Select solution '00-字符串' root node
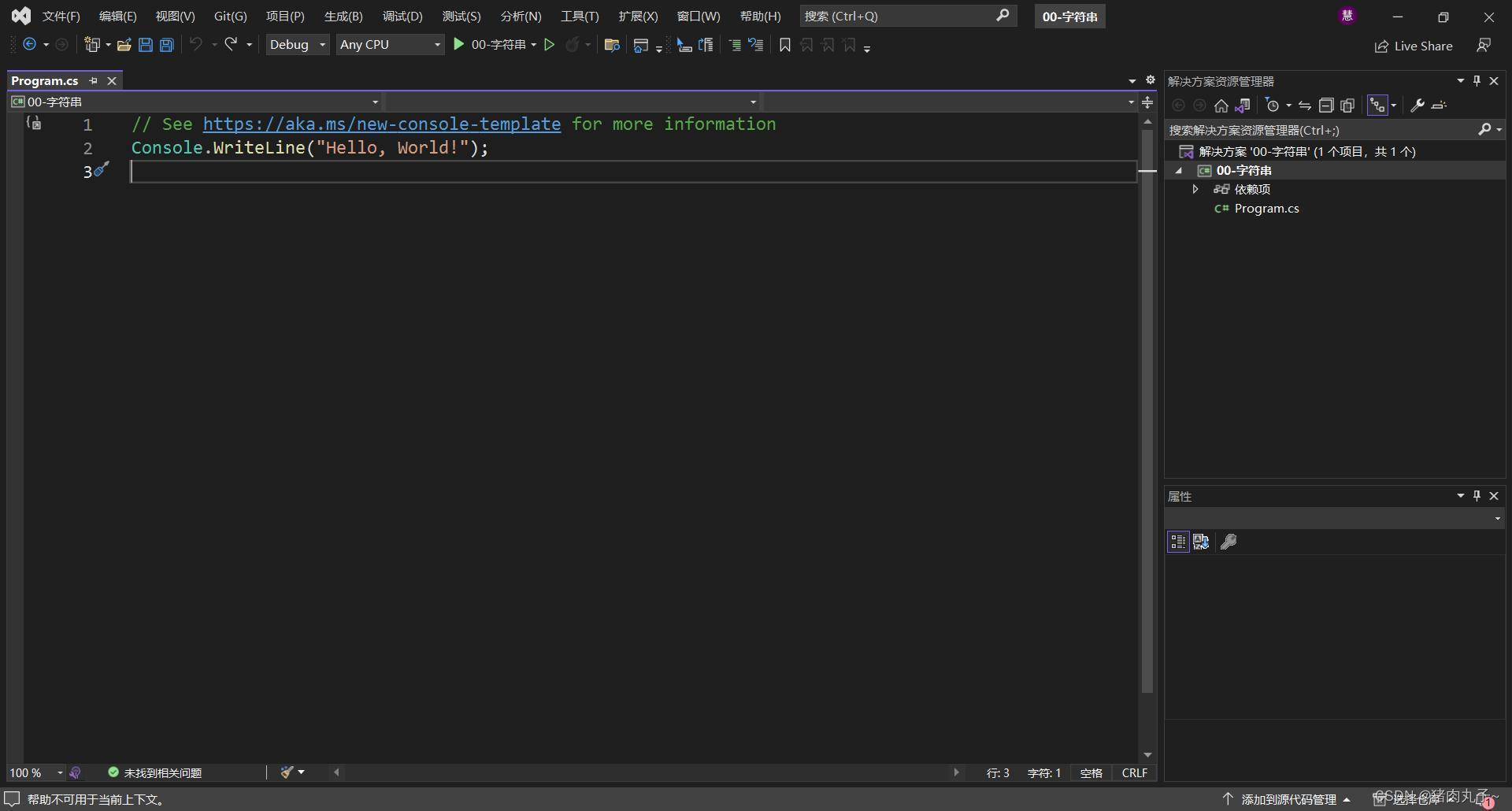This screenshot has width=1512, height=811. [x=1306, y=152]
